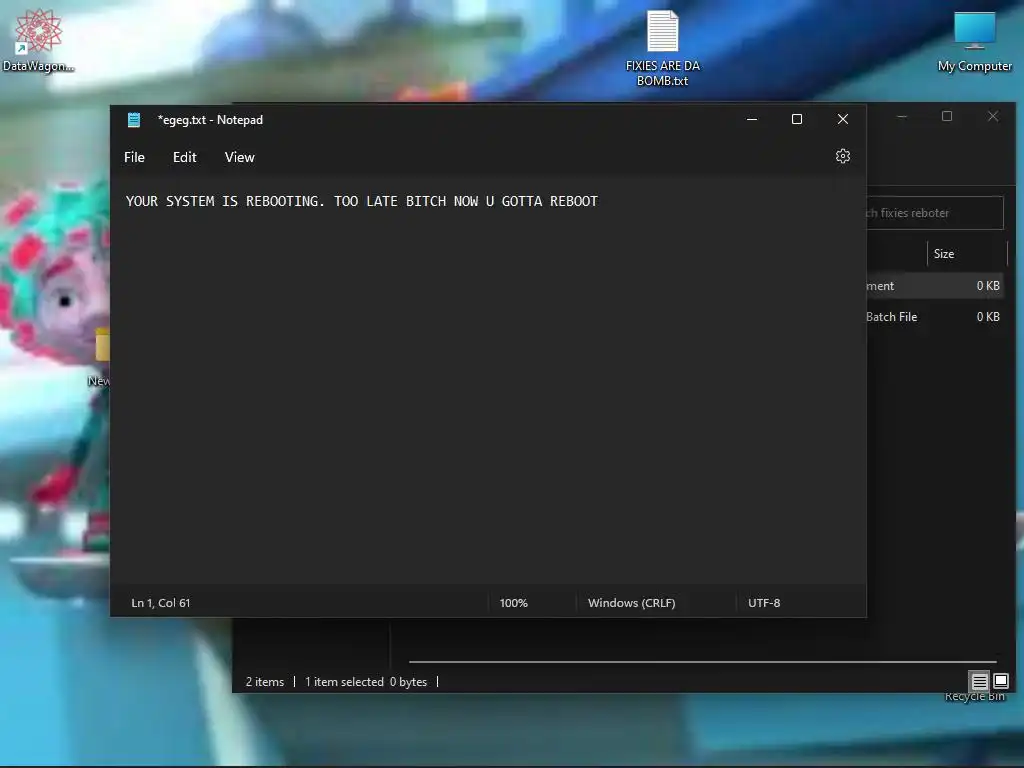Click the horizontal scrollbar in Explorer
1024x768 pixels.
click(x=703, y=662)
